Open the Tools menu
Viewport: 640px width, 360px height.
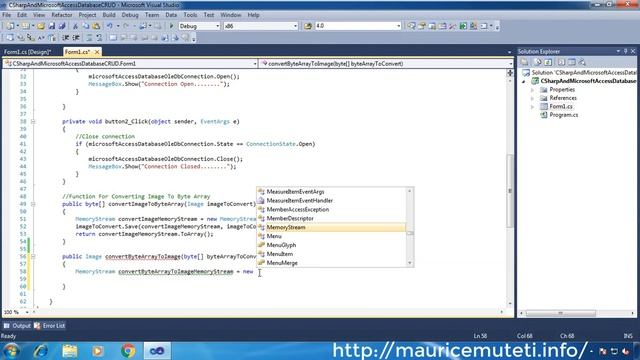tap(190, 15)
